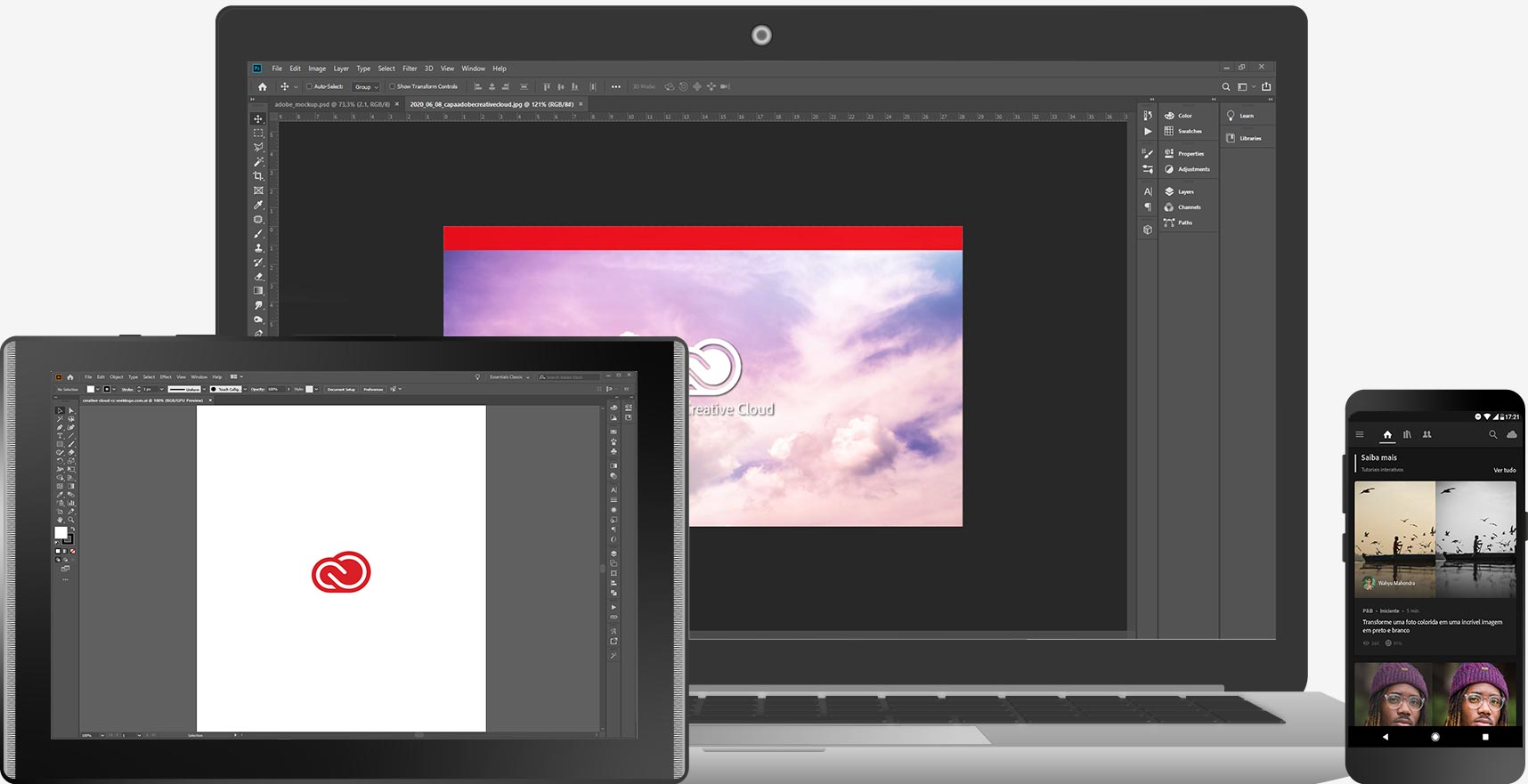Image resolution: width=1528 pixels, height=784 pixels.
Task: Open the Illustrator fill color dropdown arrow
Action: click(98, 389)
